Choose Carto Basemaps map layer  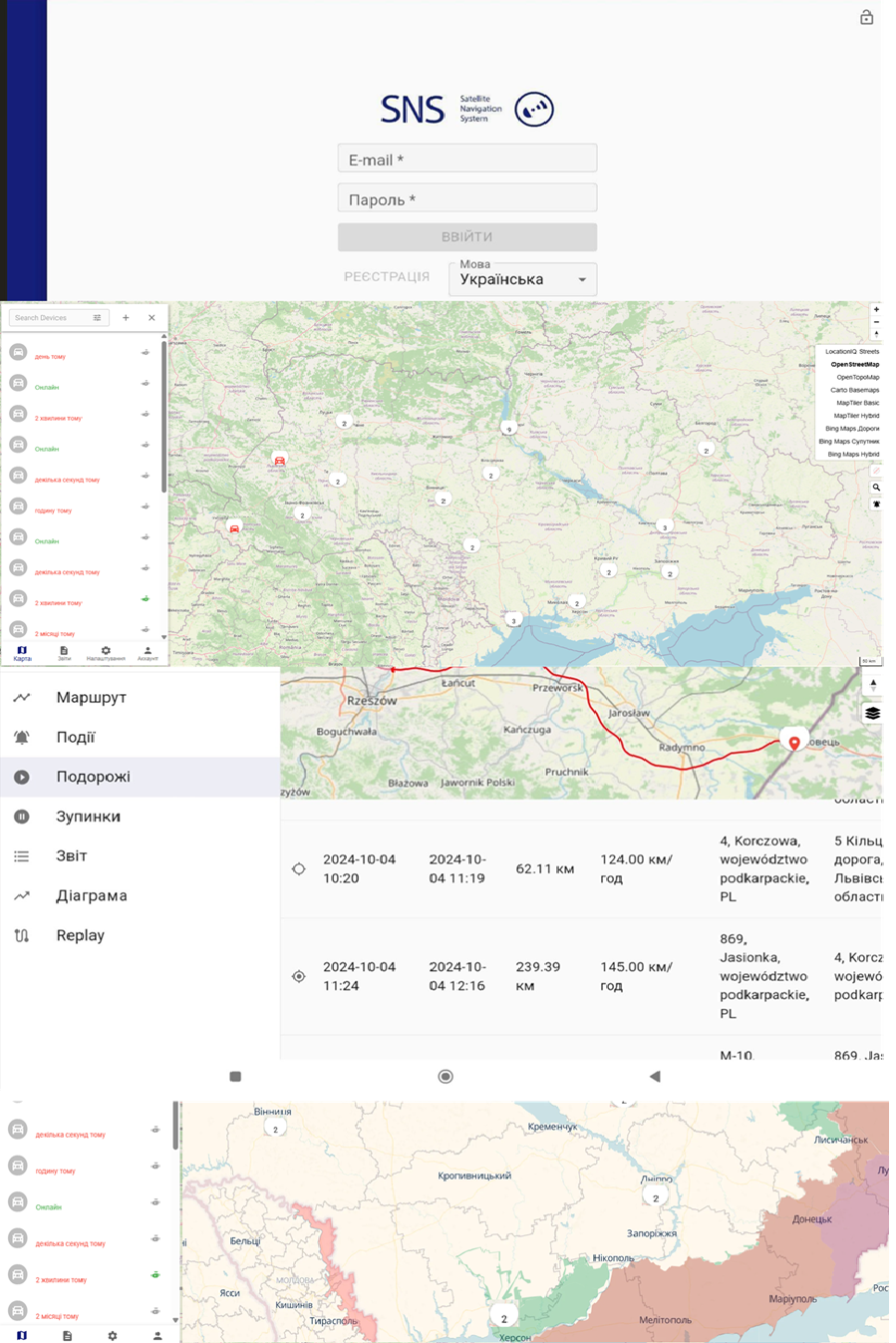coord(854,391)
